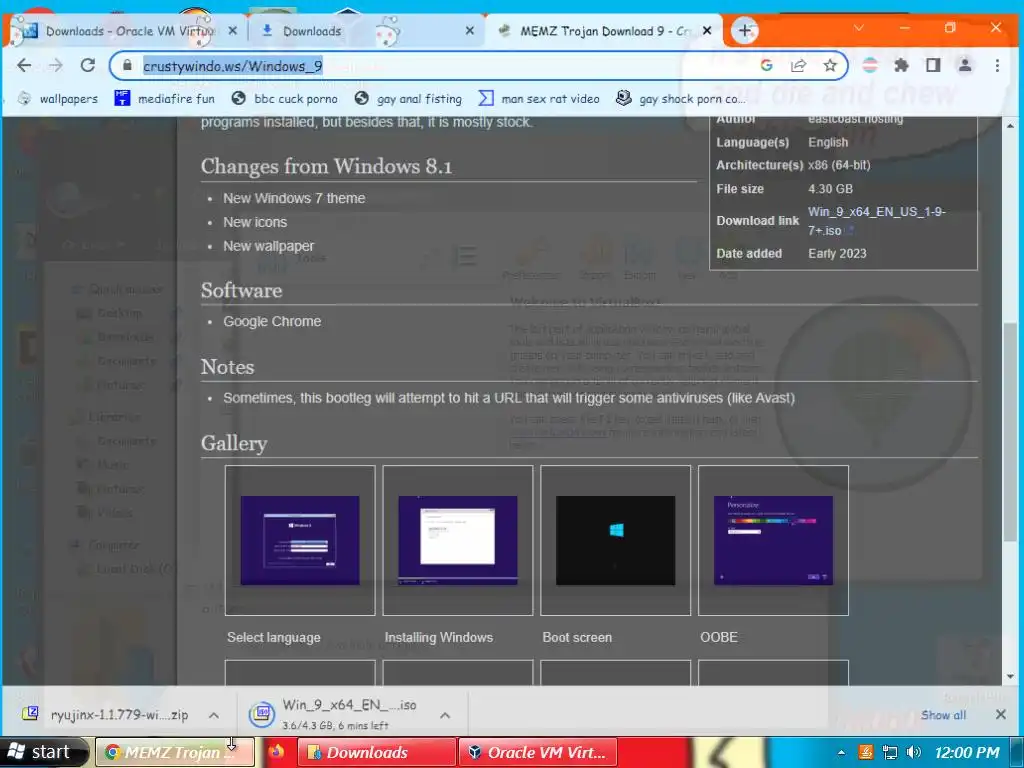
Task: Click Show all downloads
Action: 943,715
